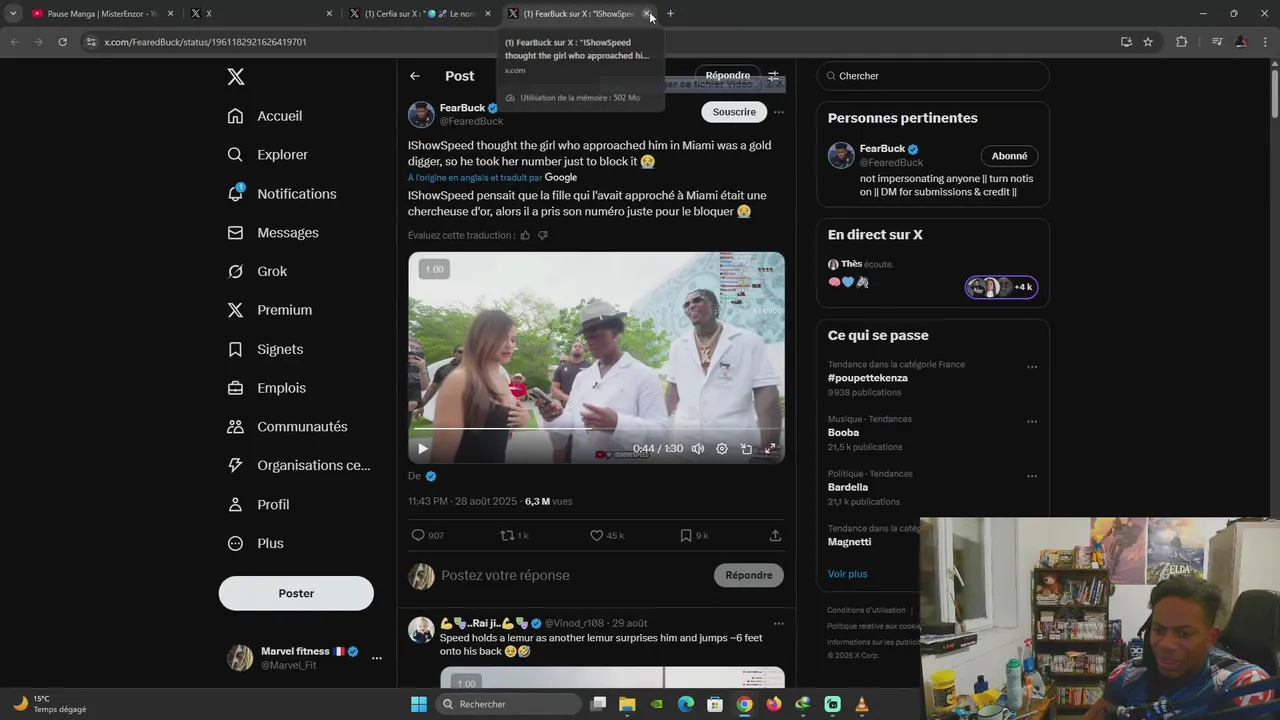The image size is (1280, 720).
Task: Click the video progress bar
Action: [596, 430]
